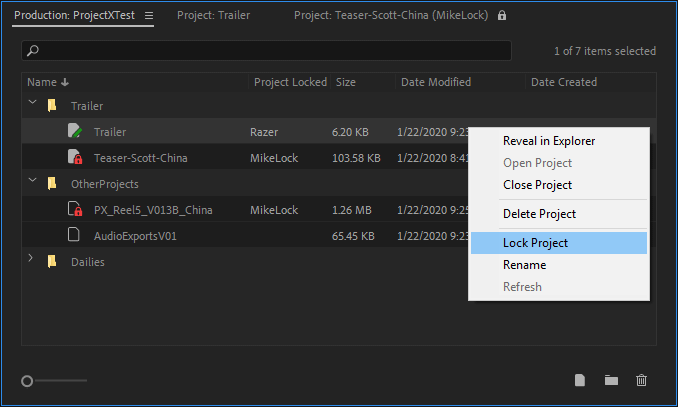The height and width of the screenshot is (407, 678).
Task: Click the search magnifier icon
Action: tap(33, 51)
